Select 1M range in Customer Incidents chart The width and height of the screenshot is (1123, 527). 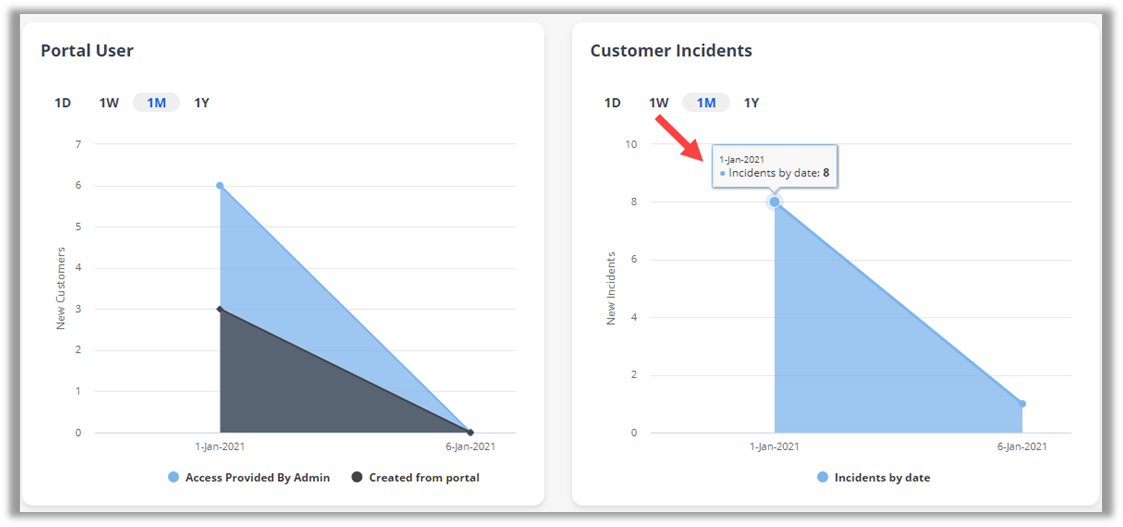[706, 103]
